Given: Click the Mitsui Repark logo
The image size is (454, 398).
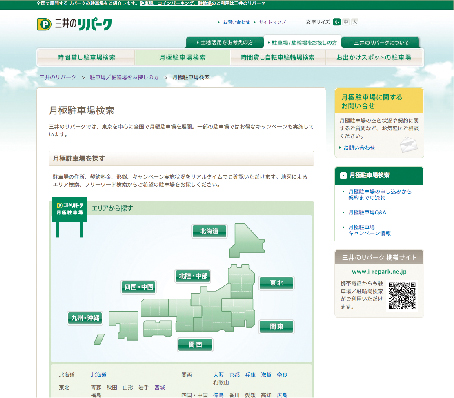Looking at the screenshot, I should point(75,24).
